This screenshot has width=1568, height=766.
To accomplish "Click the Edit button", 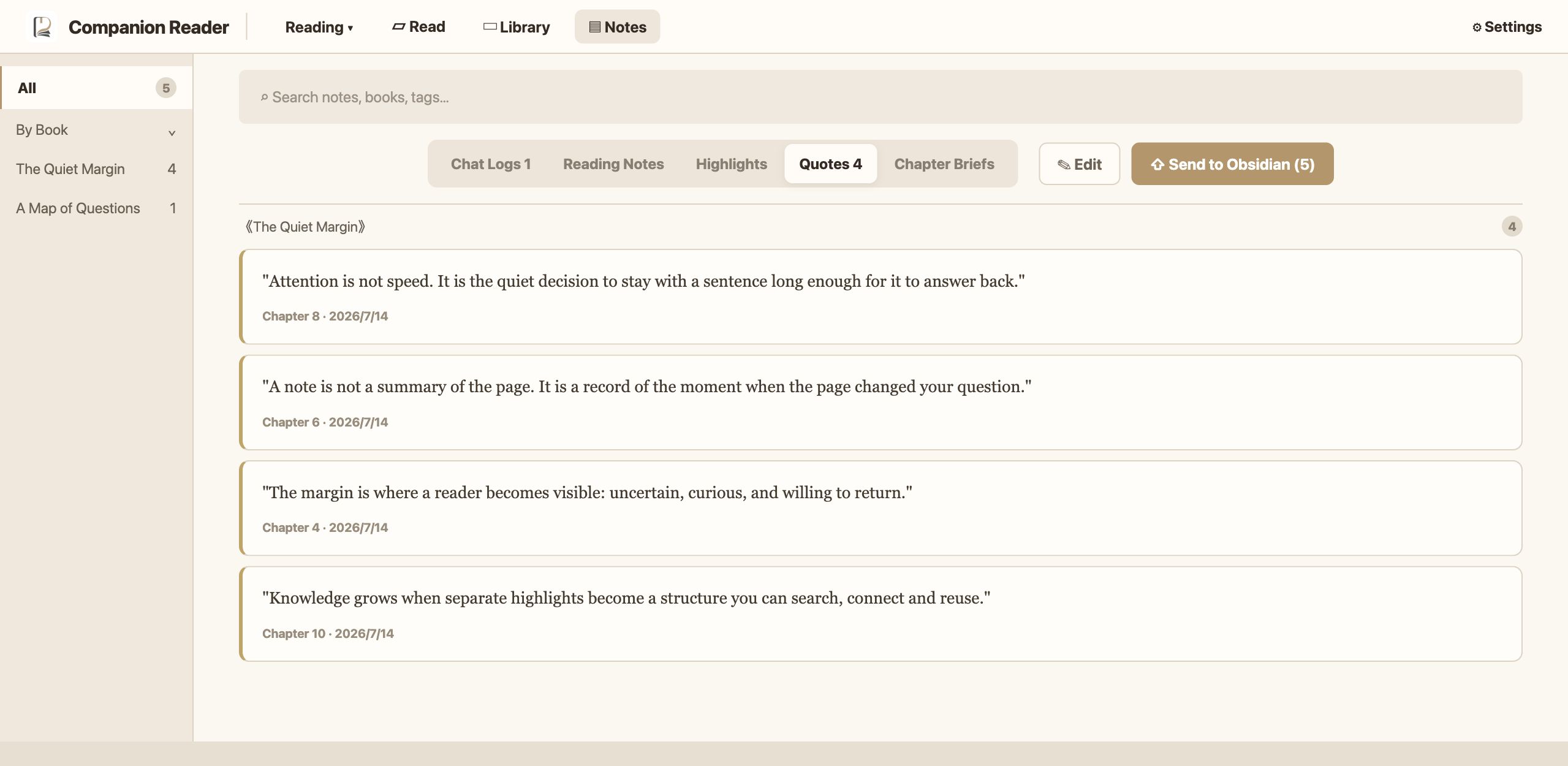I will pos(1079,164).
